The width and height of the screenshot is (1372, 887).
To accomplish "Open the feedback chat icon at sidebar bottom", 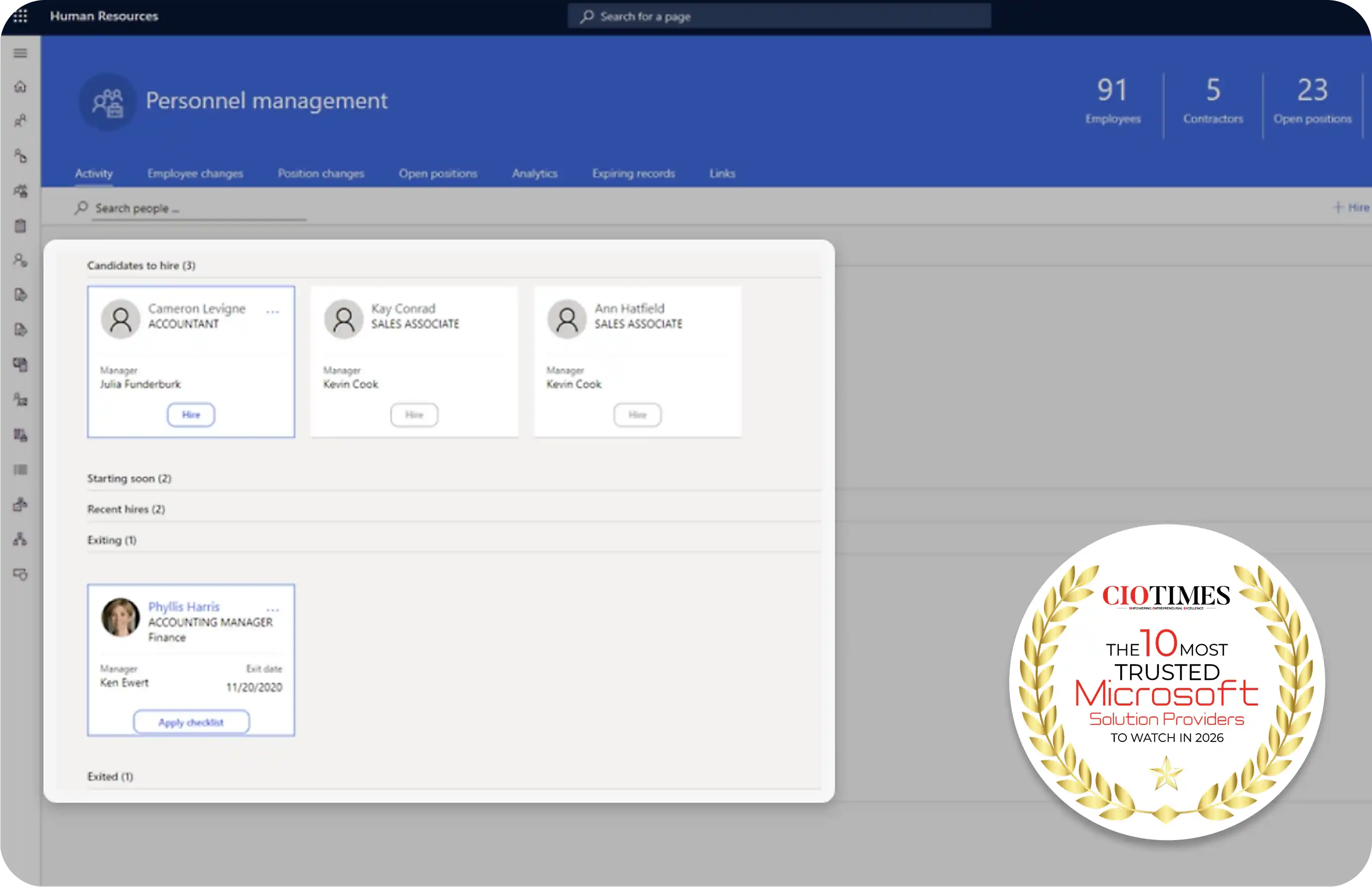I will click(20, 574).
